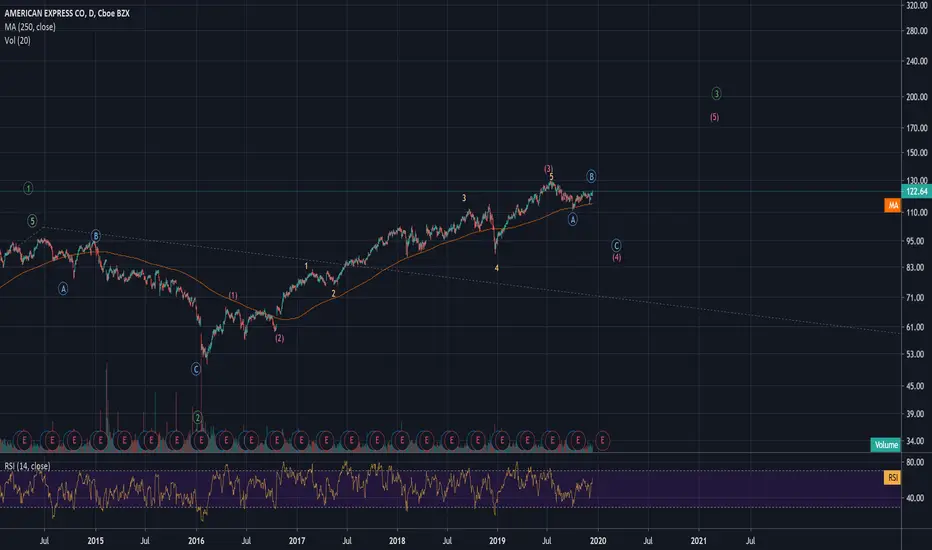Click the 80.00 RSI axis label

[915, 462]
